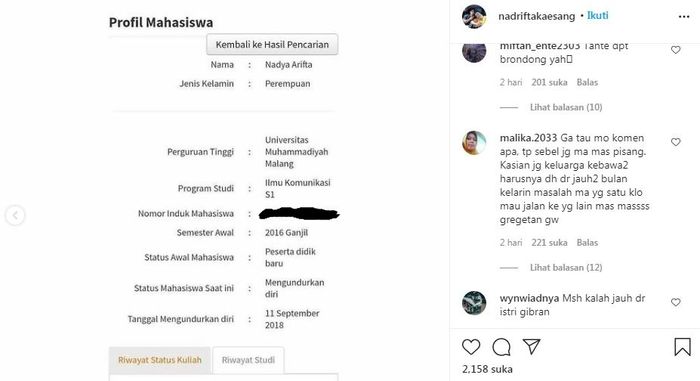Follow account with Ikuti link
This screenshot has width=700, height=381.
click(x=597, y=16)
